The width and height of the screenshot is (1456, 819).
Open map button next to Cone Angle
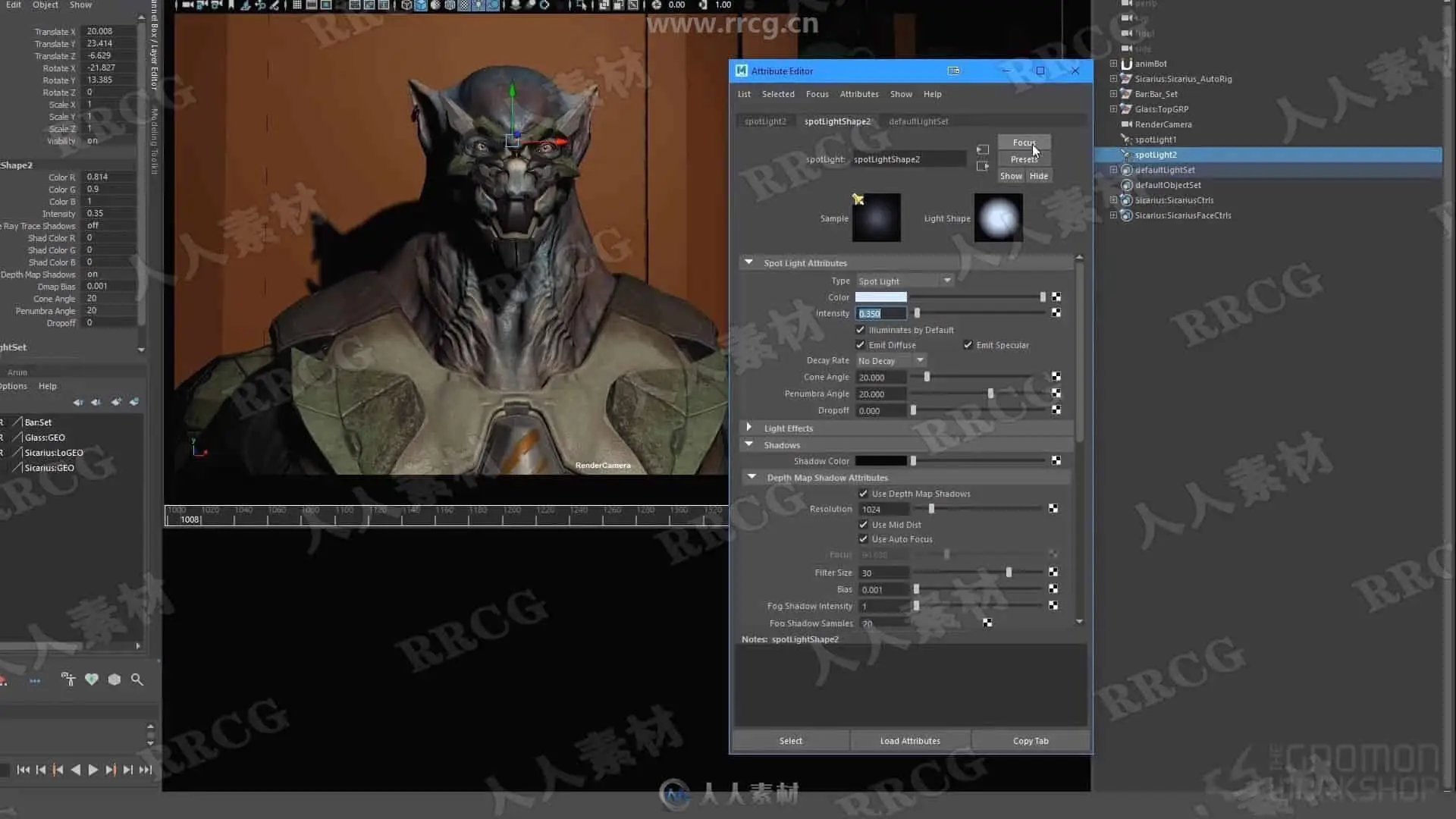(1056, 377)
